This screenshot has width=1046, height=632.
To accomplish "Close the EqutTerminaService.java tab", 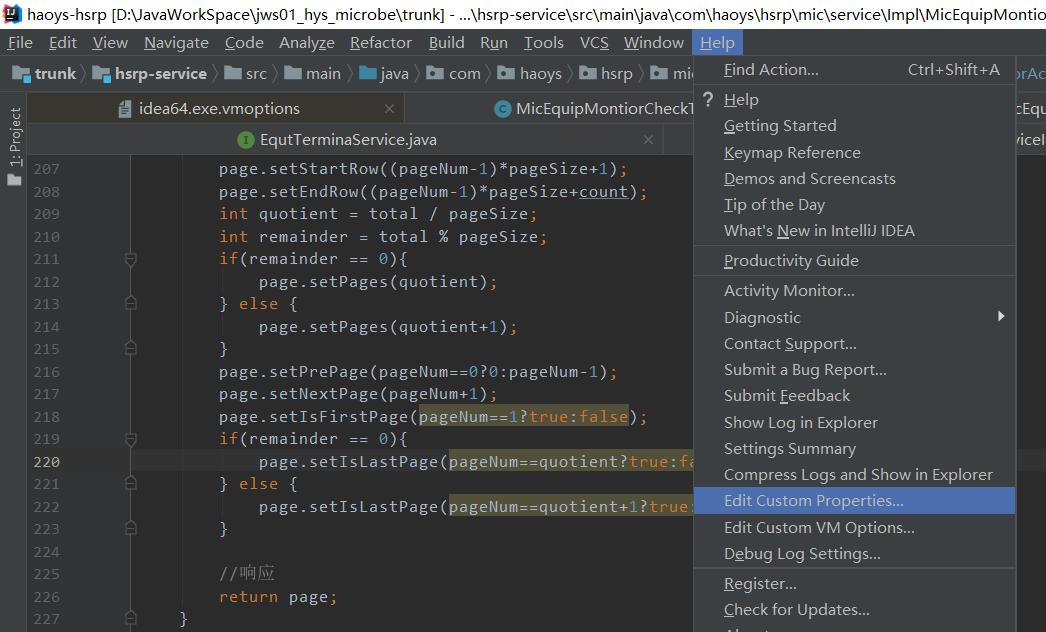I will click(648, 140).
